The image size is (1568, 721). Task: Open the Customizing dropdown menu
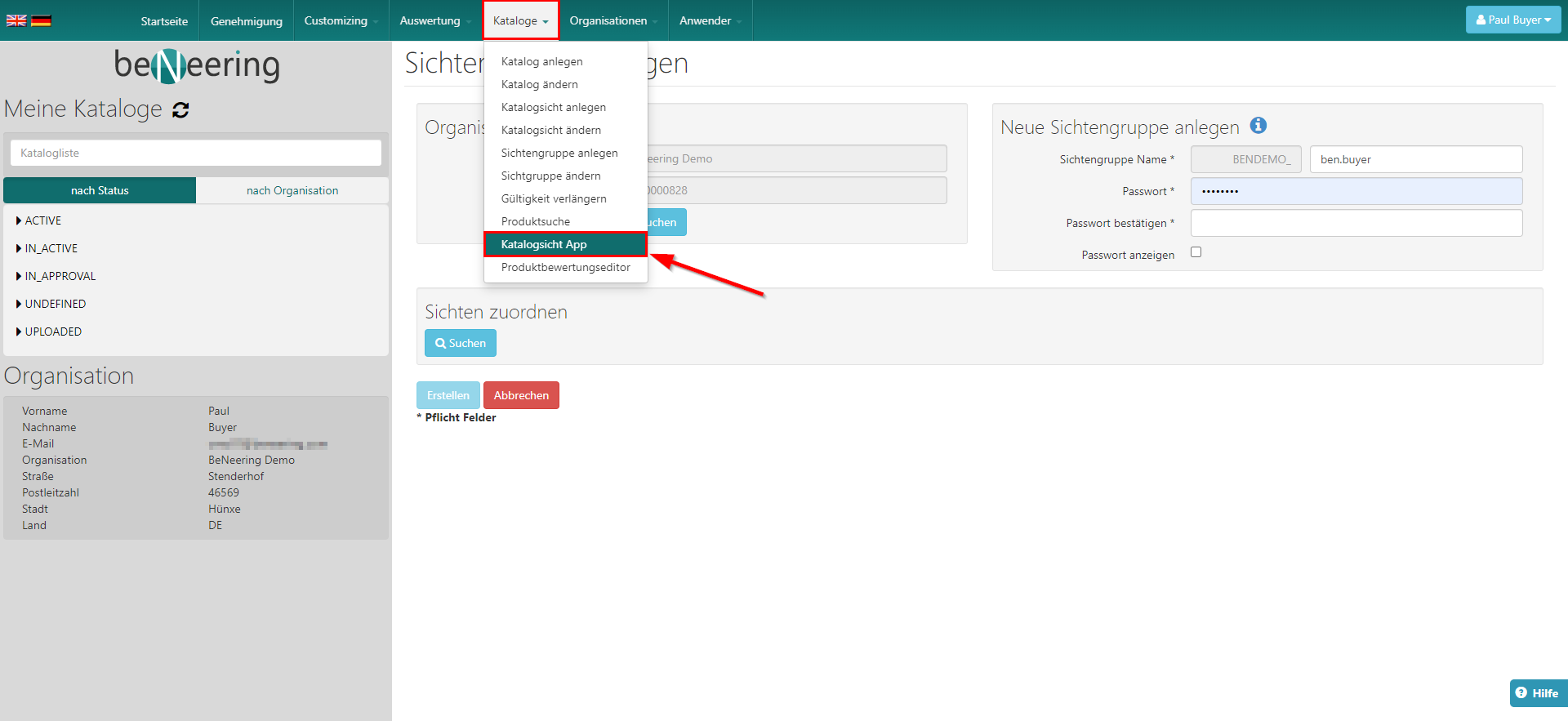pyautogui.click(x=340, y=20)
